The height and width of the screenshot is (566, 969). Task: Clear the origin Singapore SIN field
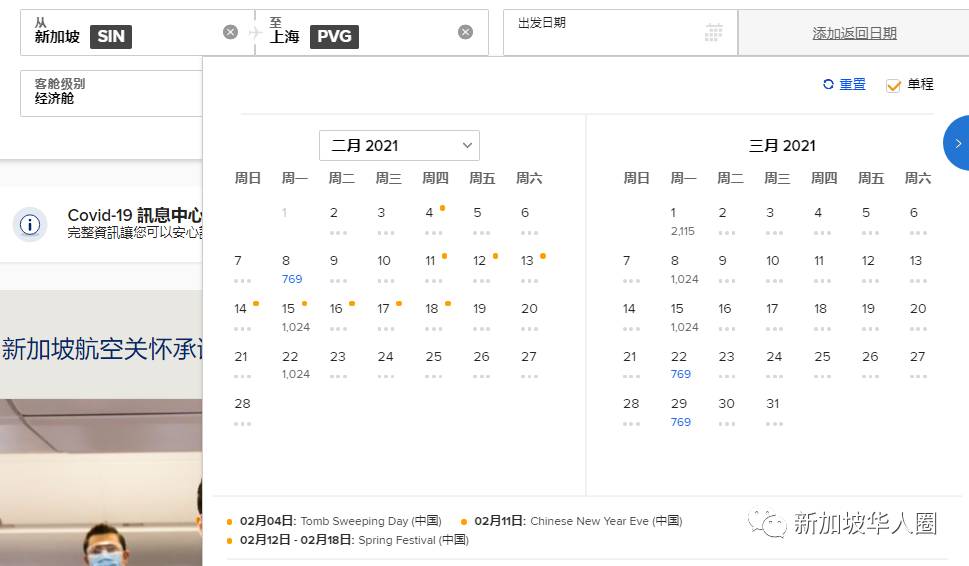(231, 32)
